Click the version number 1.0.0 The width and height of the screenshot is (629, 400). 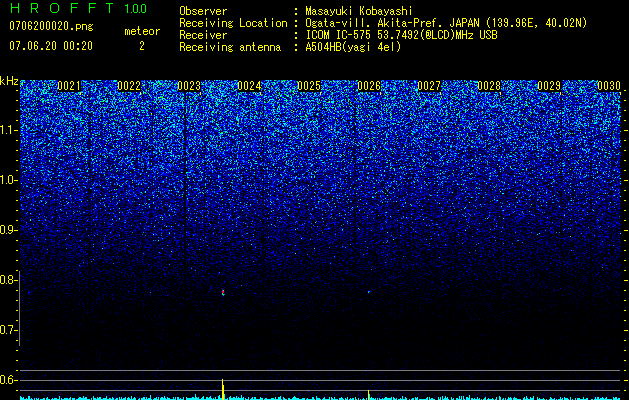136,8
